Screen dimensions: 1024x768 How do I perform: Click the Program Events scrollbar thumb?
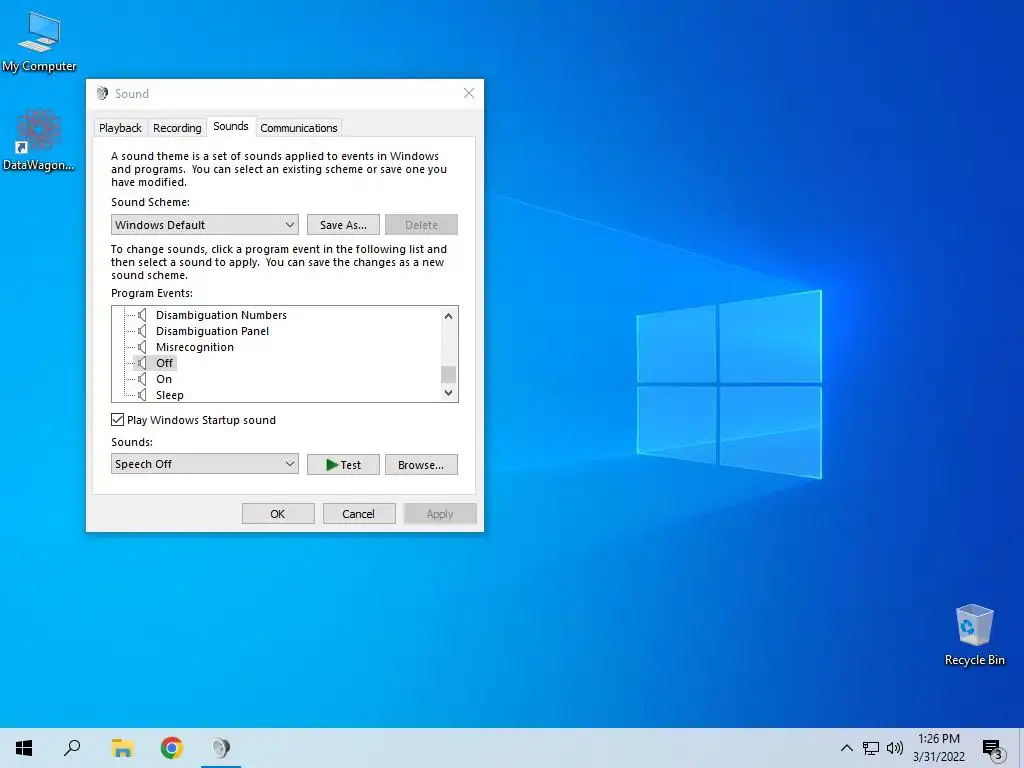[x=449, y=374]
